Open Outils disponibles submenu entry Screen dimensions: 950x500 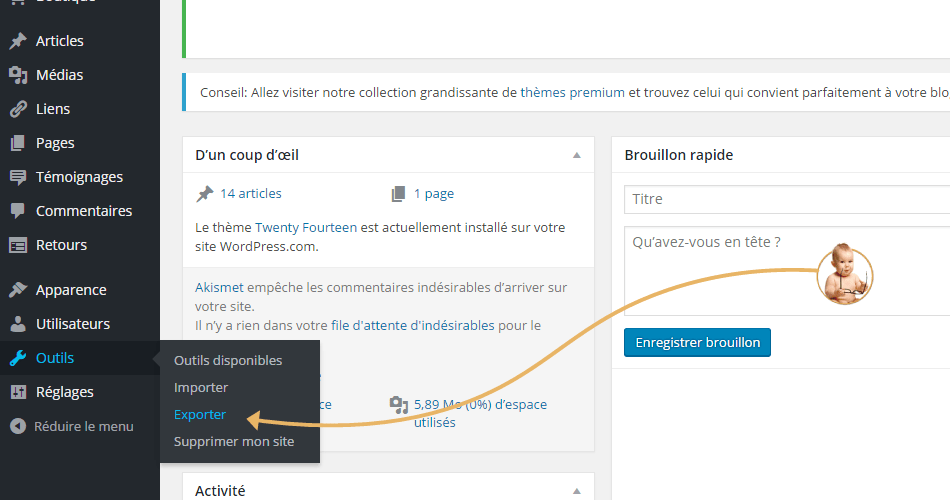pos(228,360)
